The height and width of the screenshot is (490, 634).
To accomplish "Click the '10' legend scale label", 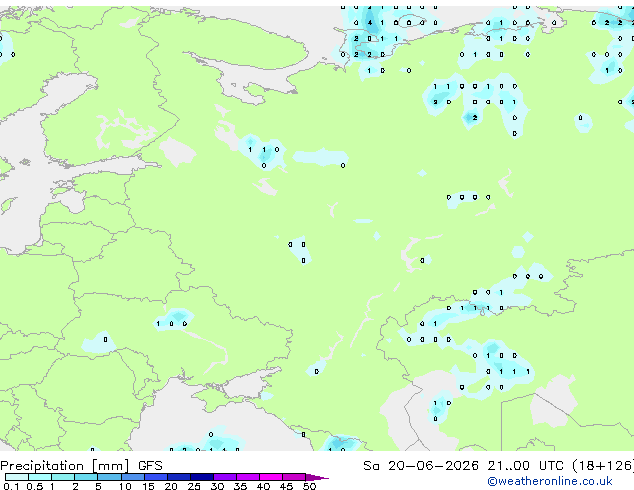I will tap(125, 486).
